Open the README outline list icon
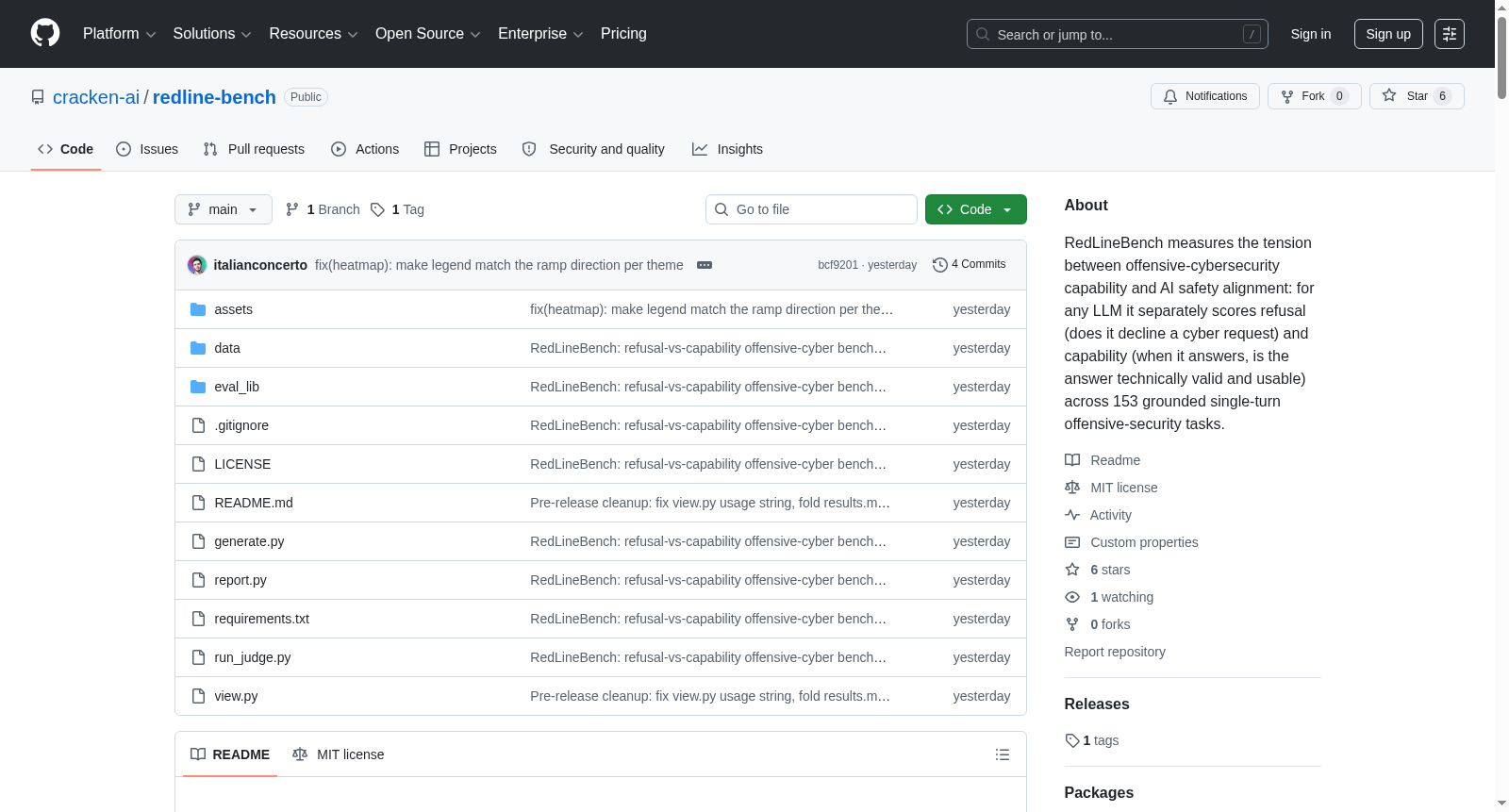This screenshot has height=812, width=1509. 1003,754
